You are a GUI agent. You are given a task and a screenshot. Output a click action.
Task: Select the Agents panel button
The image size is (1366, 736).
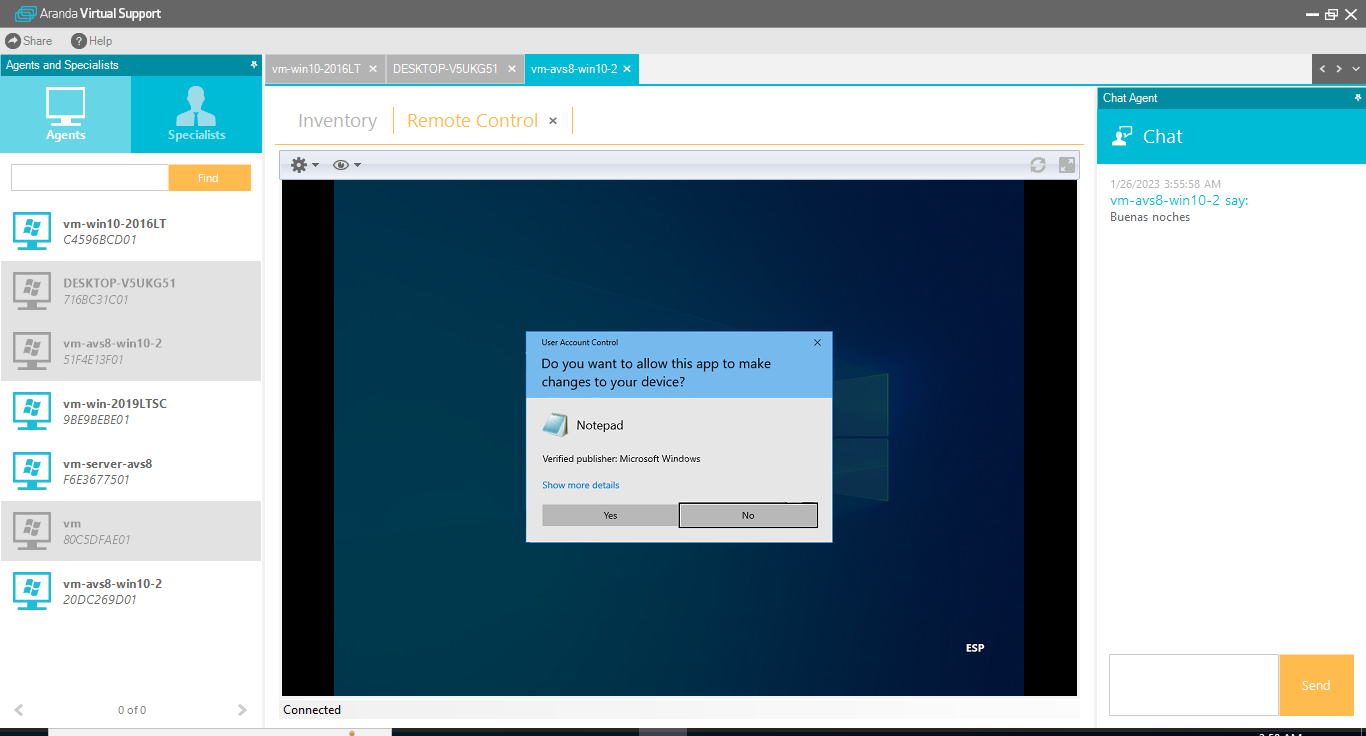pyautogui.click(x=66, y=114)
